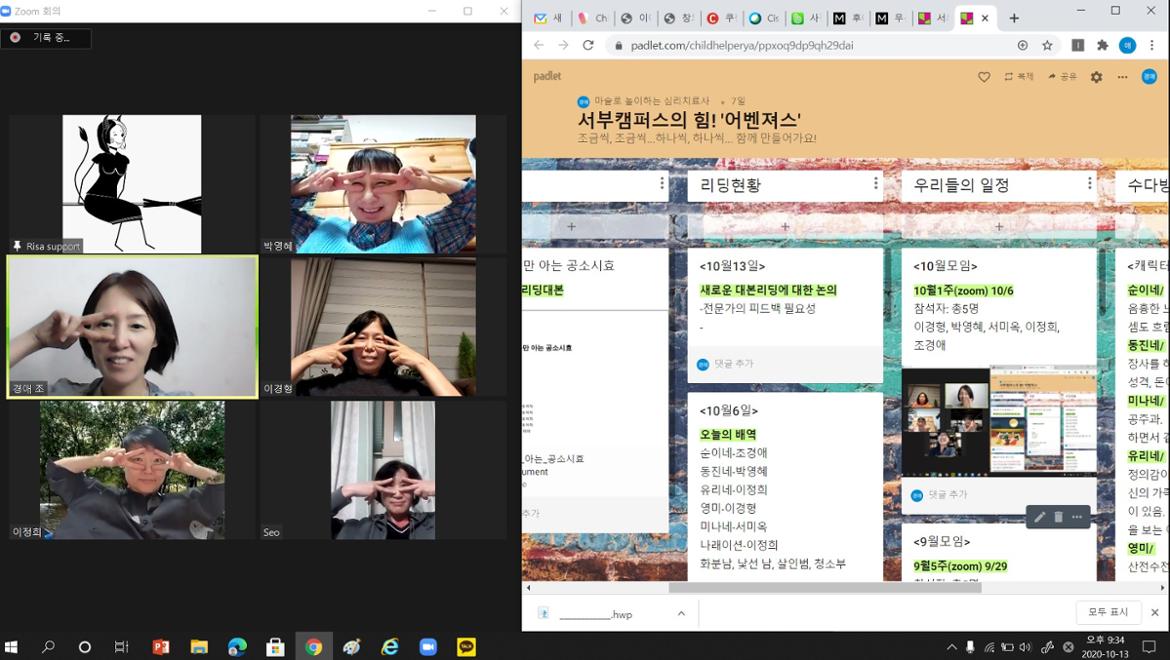The height and width of the screenshot is (660, 1170).
Task: Show hidden system tray icons
Action: pos(951,647)
